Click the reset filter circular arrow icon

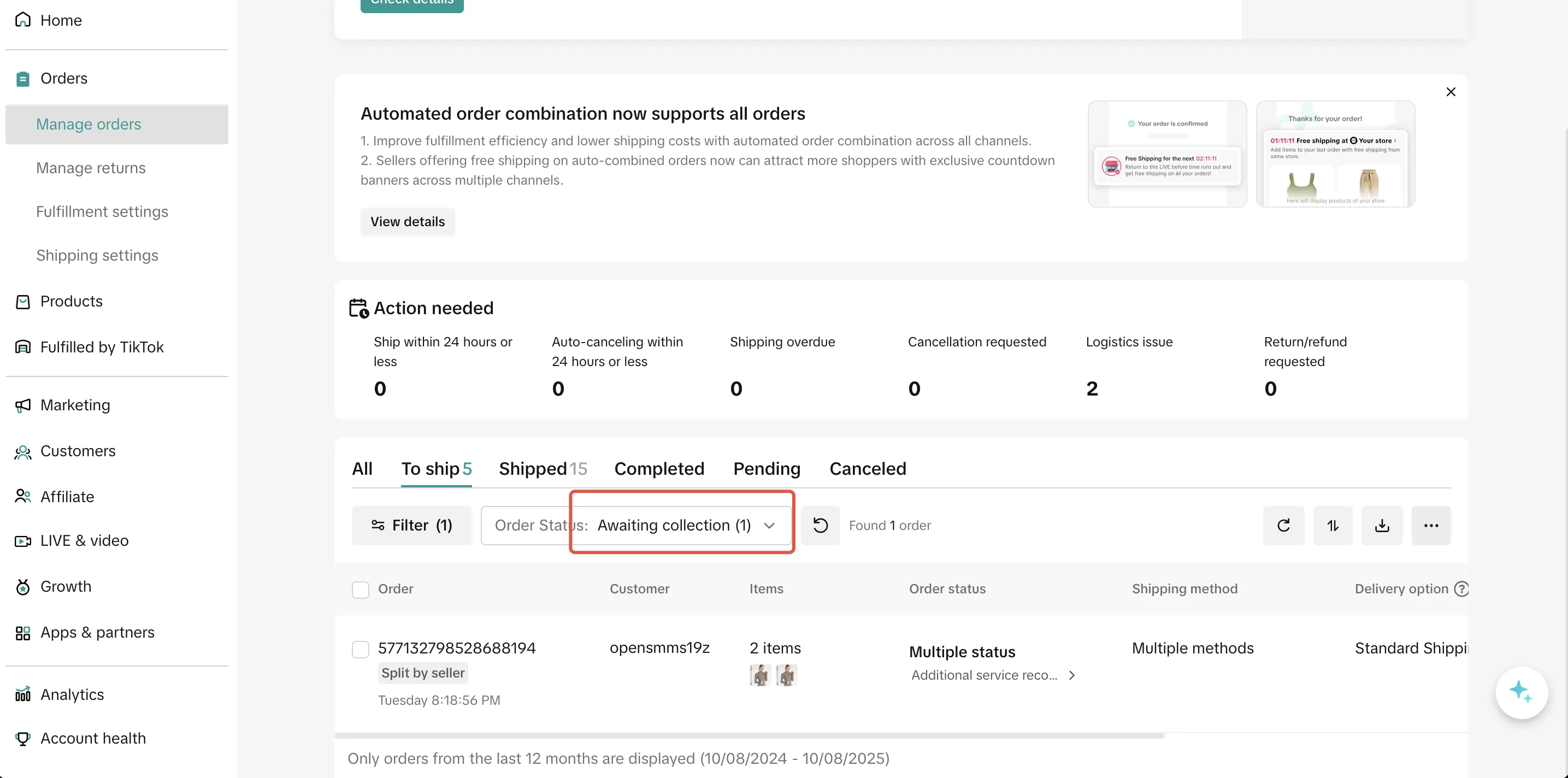click(820, 526)
